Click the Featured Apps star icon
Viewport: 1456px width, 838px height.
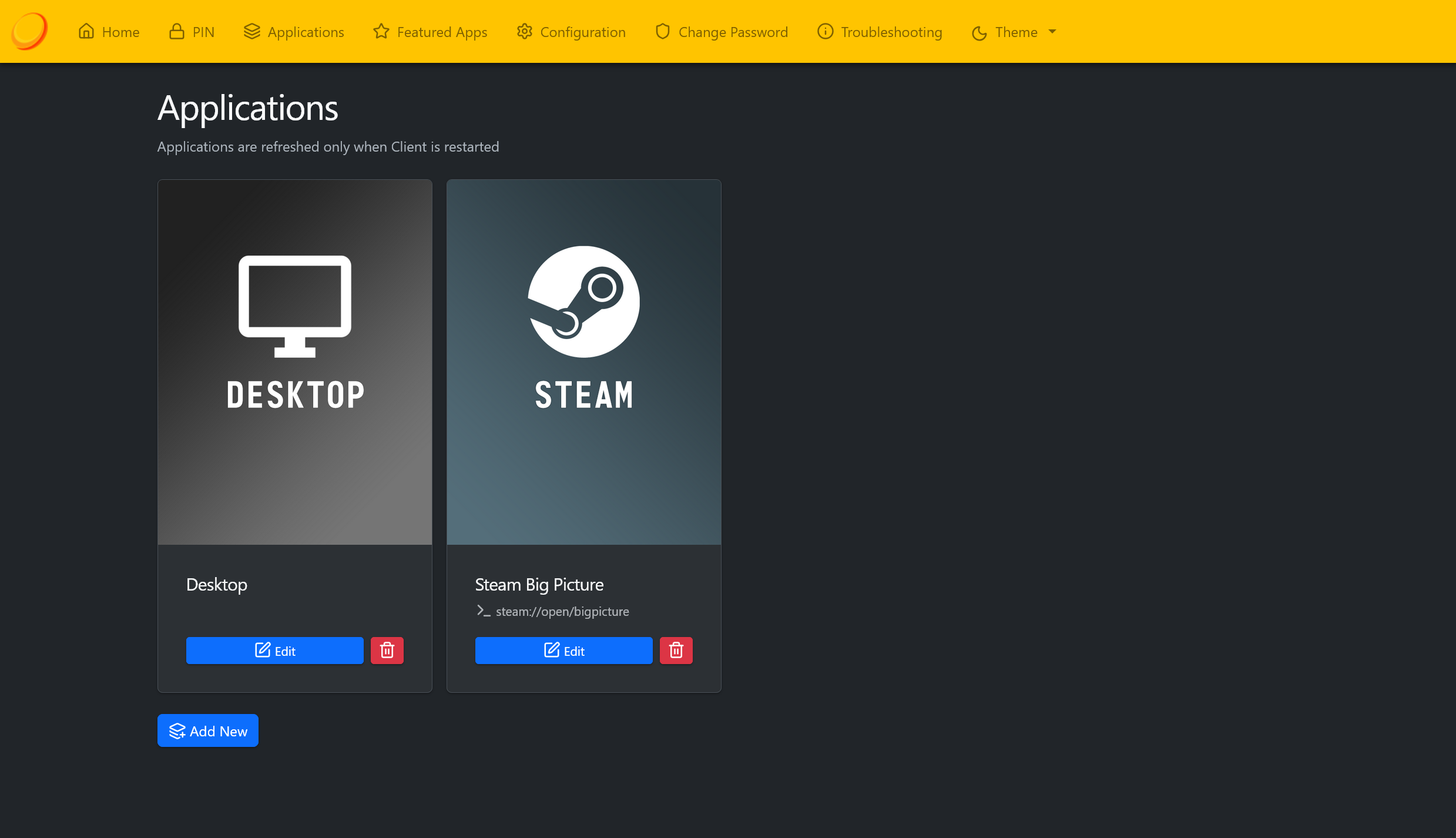click(x=381, y=31)
